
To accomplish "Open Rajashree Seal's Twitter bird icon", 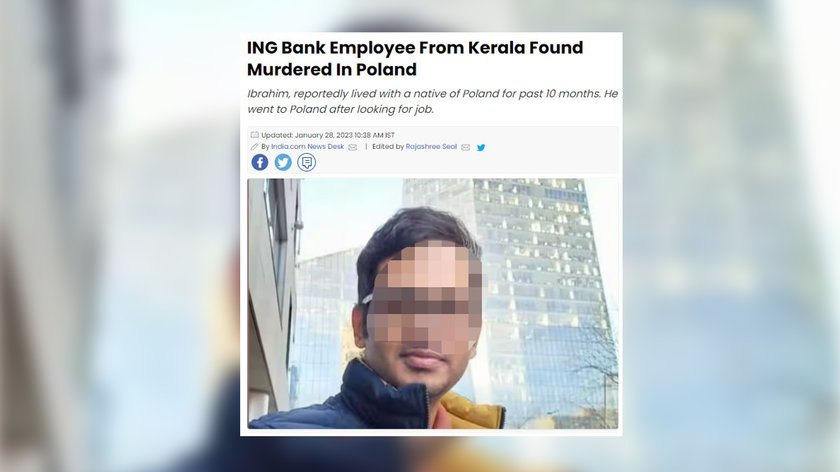I will pyautogui.click(x=481, y=147).
